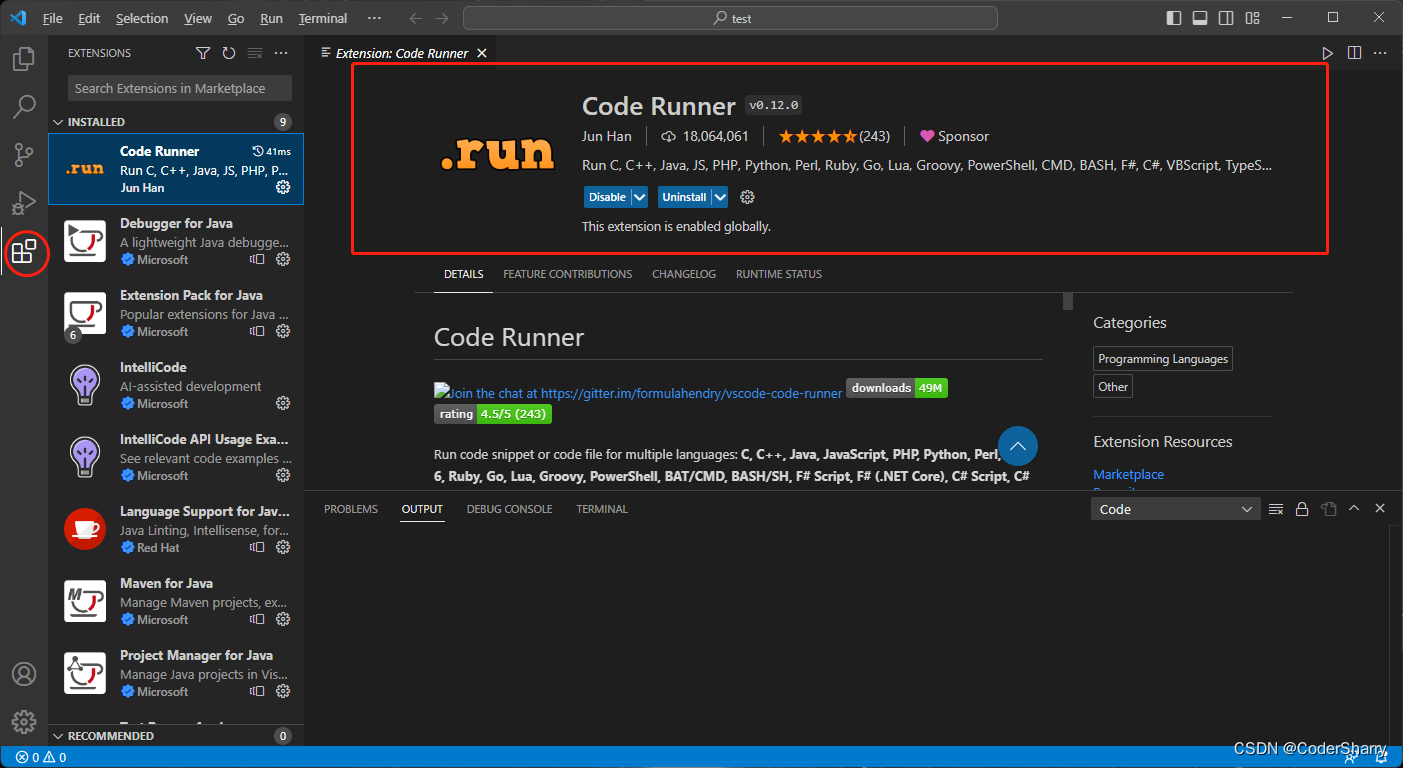The height and width of the screenshot is (768, 1403).
Task: Click the Disable button
Action: coord(607,197)
